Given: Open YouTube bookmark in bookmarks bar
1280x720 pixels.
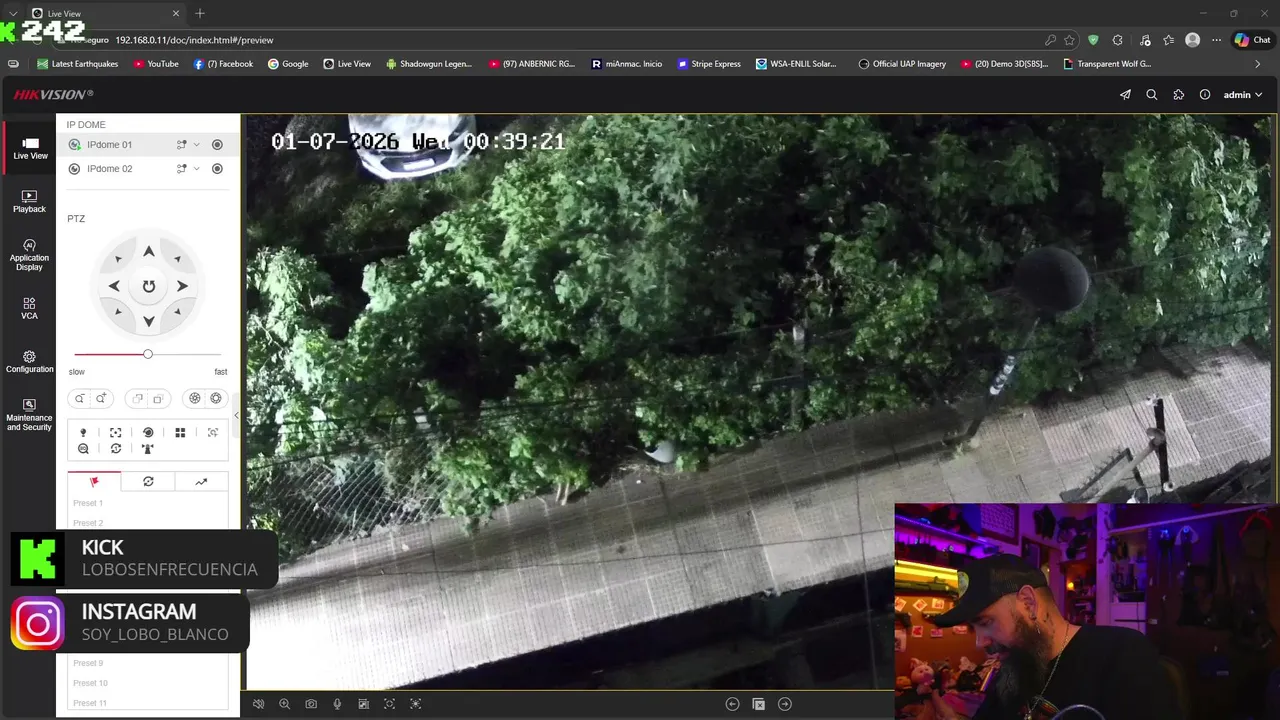Looking at the screenshot, I should coord(155,64).
